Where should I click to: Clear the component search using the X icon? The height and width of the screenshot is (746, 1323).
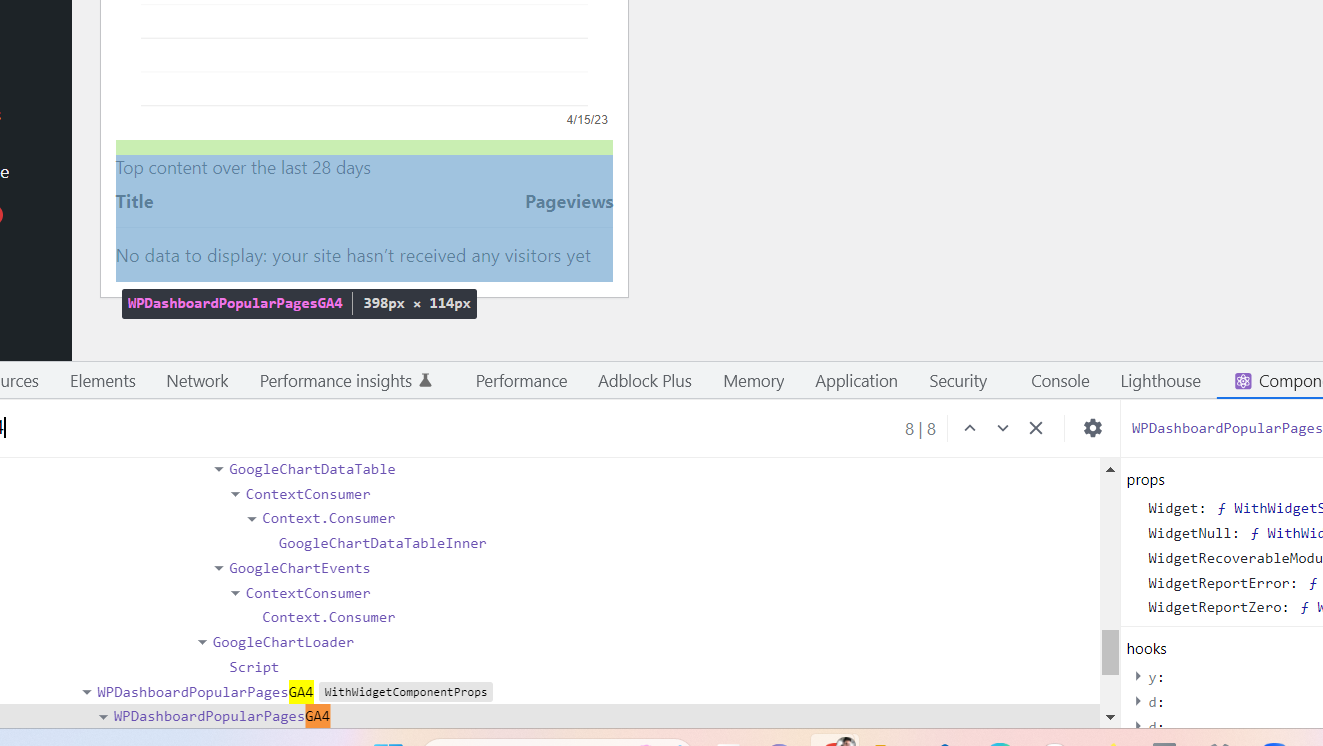[1036, 428]
